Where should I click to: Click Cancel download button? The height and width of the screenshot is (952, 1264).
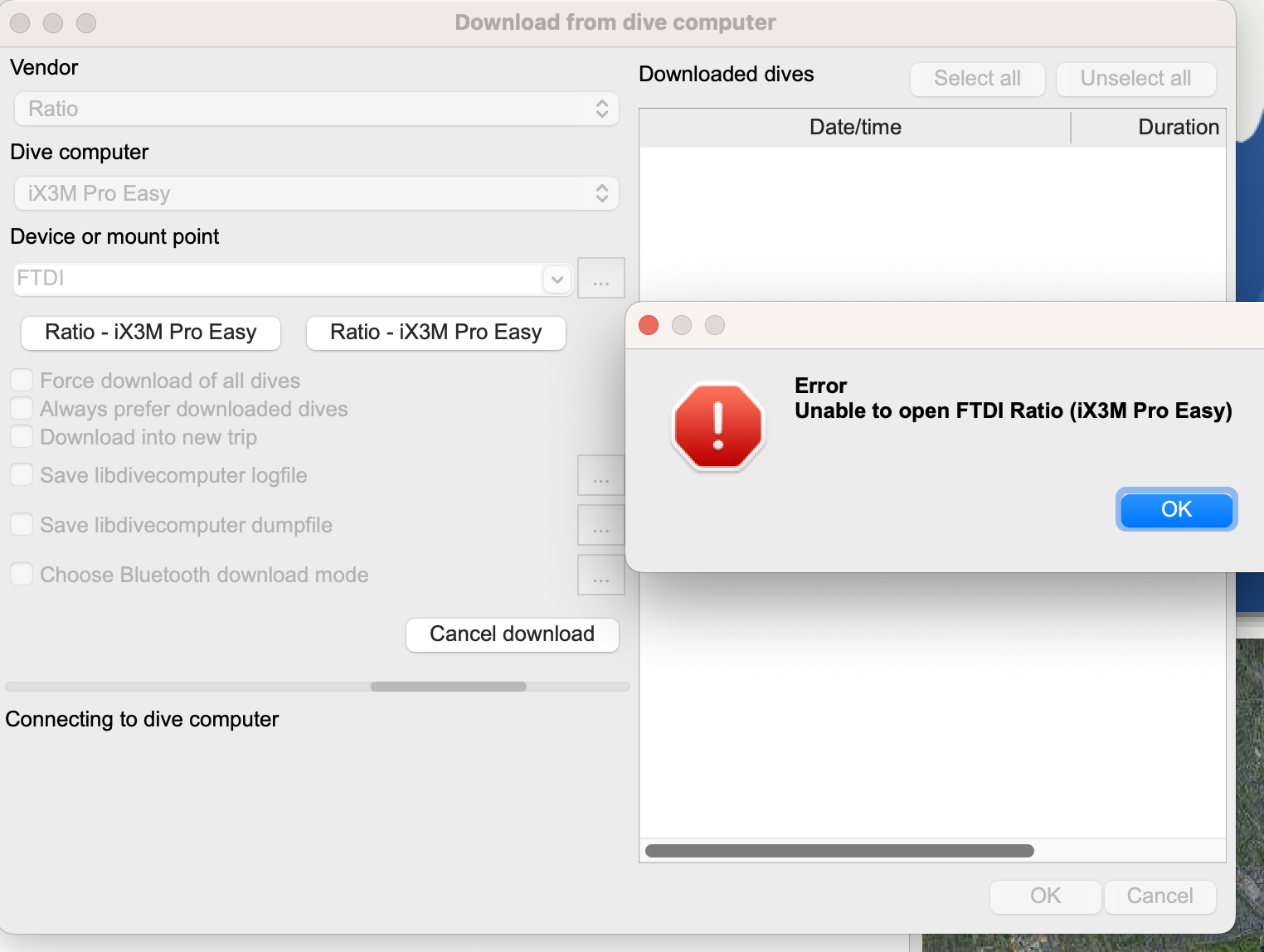click(x=513, y=634)
